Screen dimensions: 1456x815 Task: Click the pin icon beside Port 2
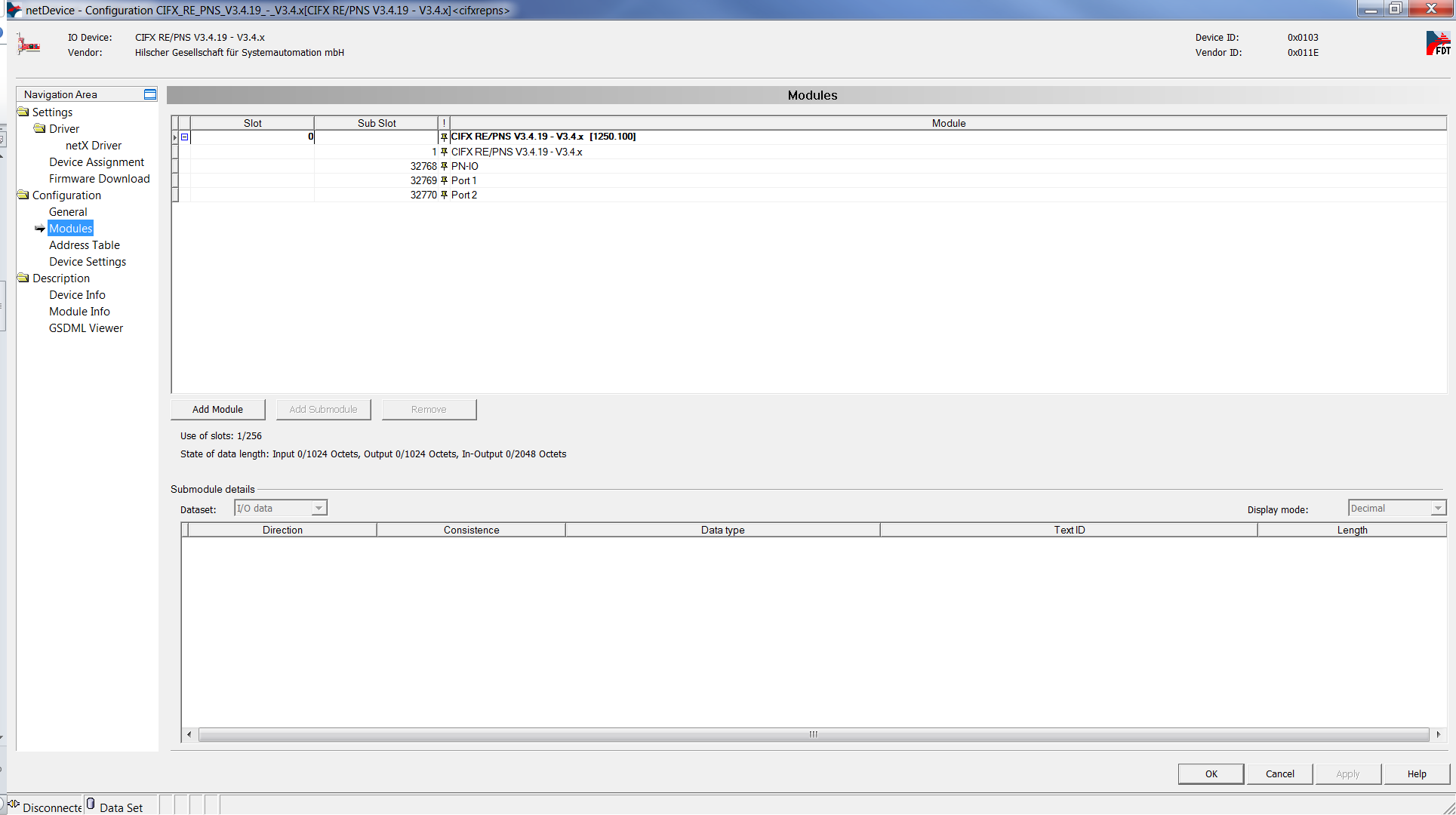click(x=444, y=195)
